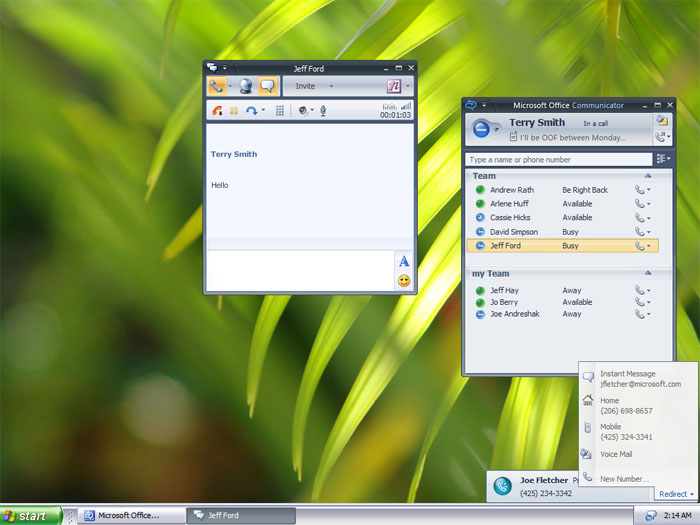End the call with red hang-up icon
The image size is (700, 525).
[x=217, y=111]
